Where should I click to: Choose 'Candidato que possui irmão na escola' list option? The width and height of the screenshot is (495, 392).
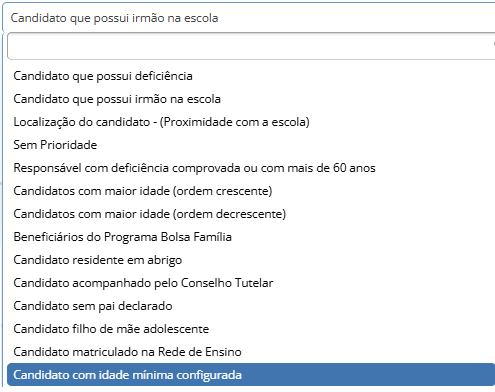251,99
